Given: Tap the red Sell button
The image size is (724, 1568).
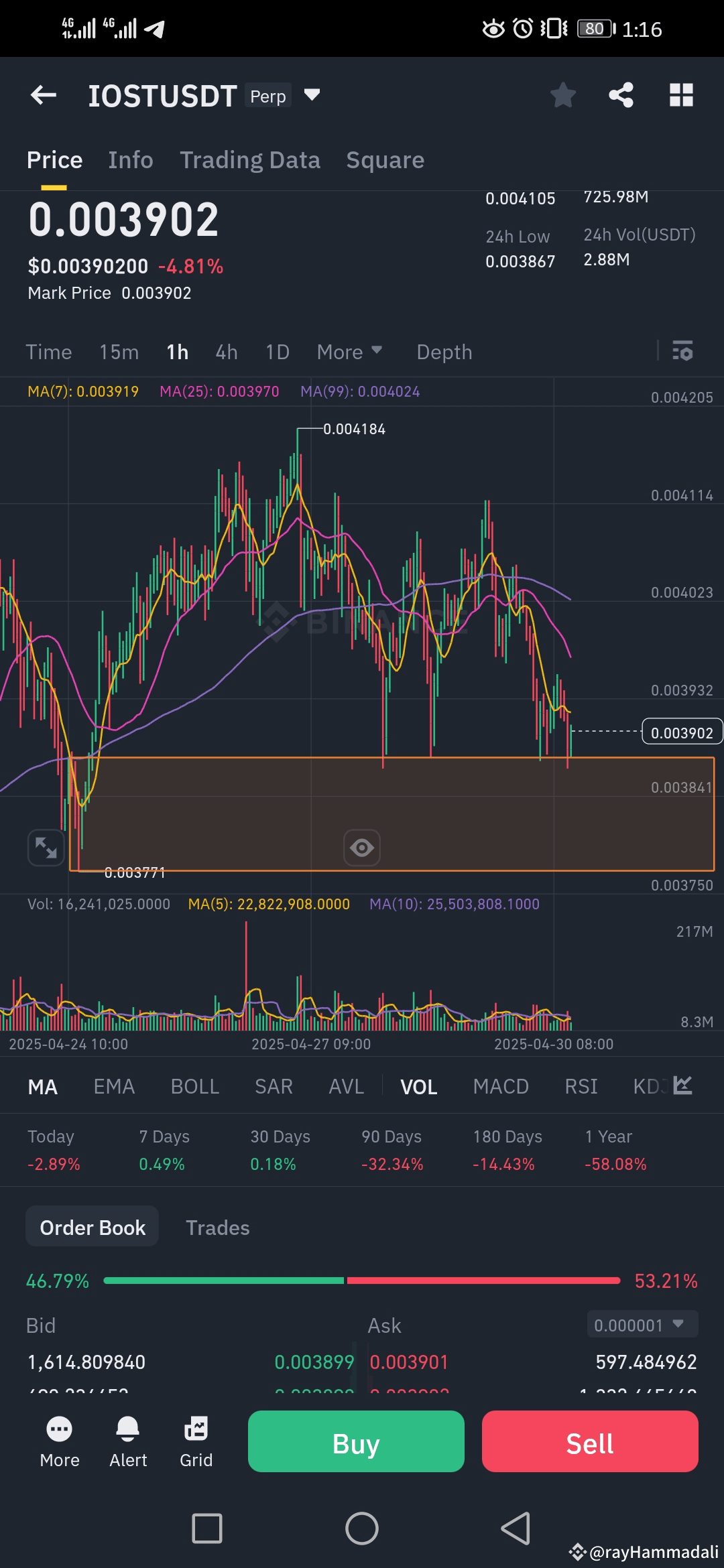Looking at the screenshot, I should pos(590,1441).
